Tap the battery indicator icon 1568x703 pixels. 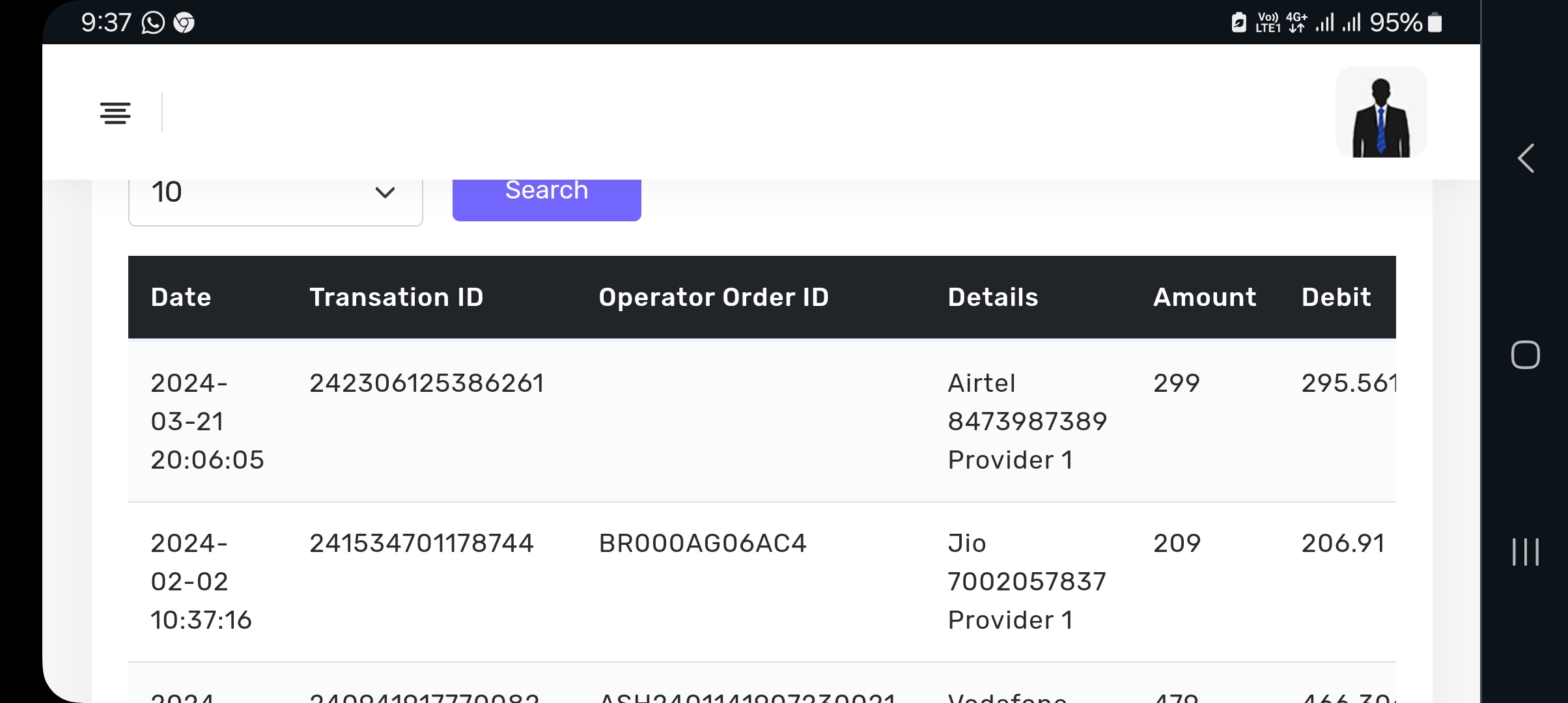click(1435, 23)
